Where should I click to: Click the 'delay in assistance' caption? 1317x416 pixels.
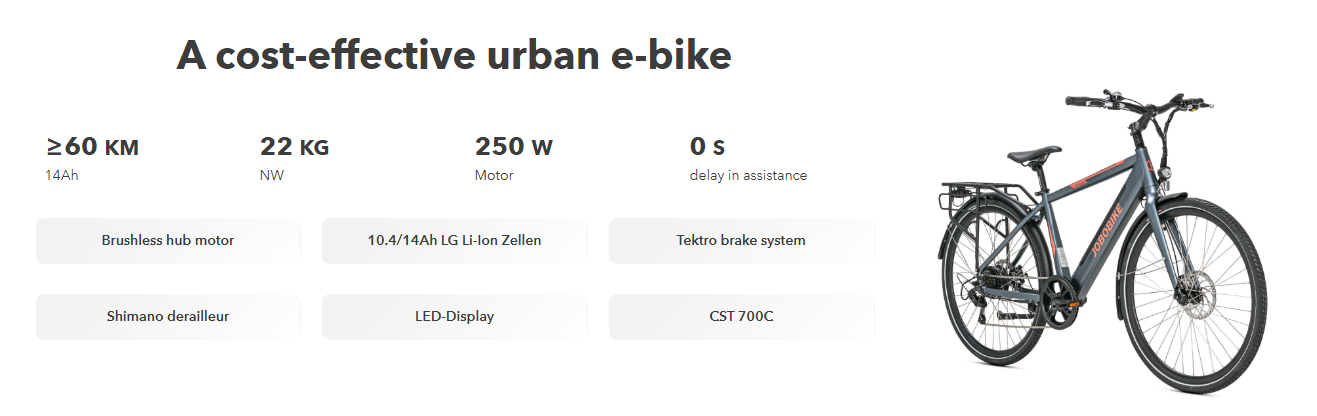point(748,176)
